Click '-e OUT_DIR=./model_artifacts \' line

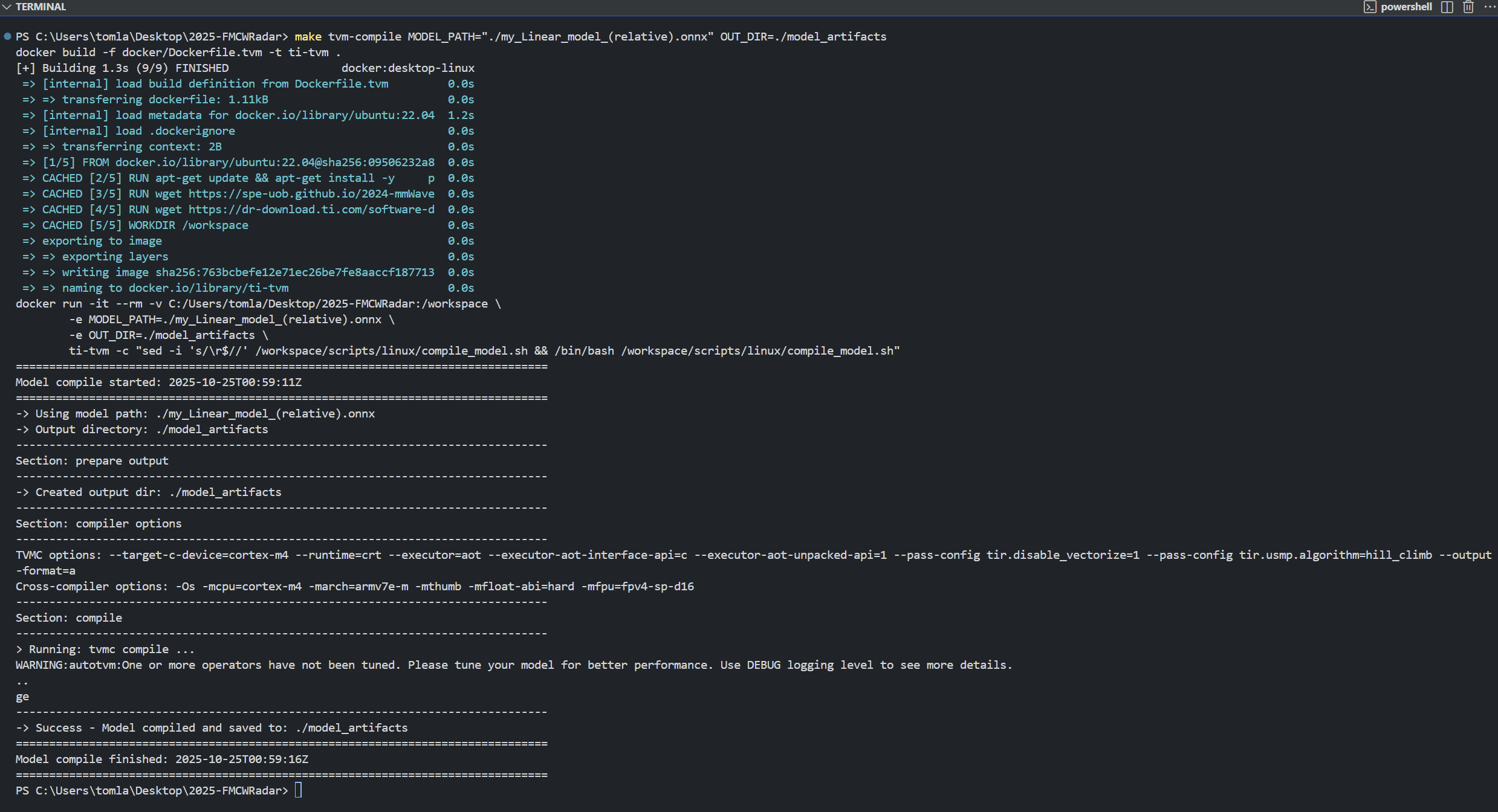[x=169, y=335]
